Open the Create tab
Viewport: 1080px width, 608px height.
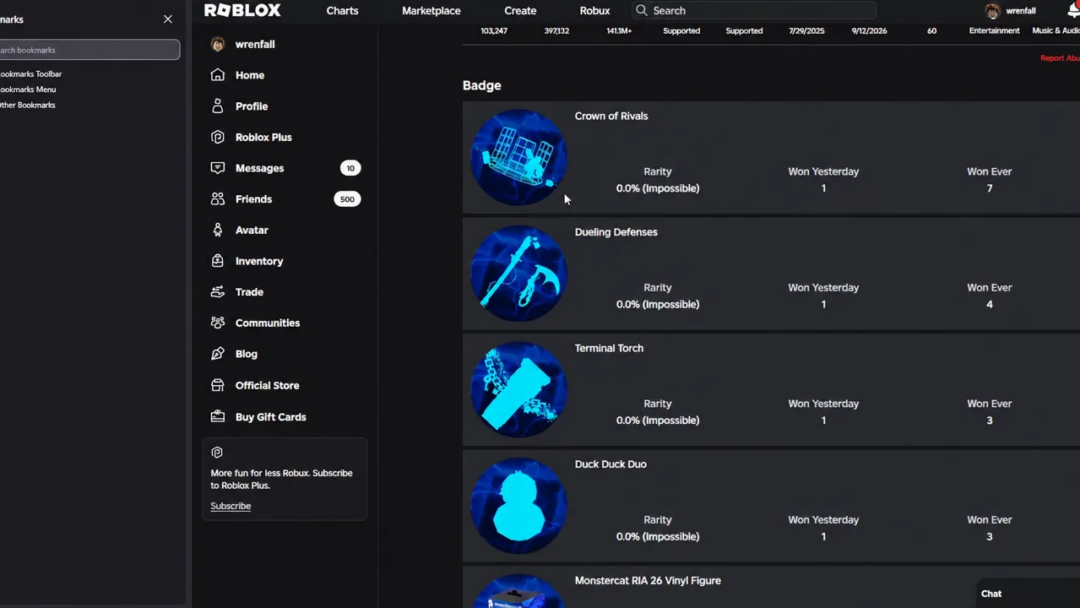point(520,11)
